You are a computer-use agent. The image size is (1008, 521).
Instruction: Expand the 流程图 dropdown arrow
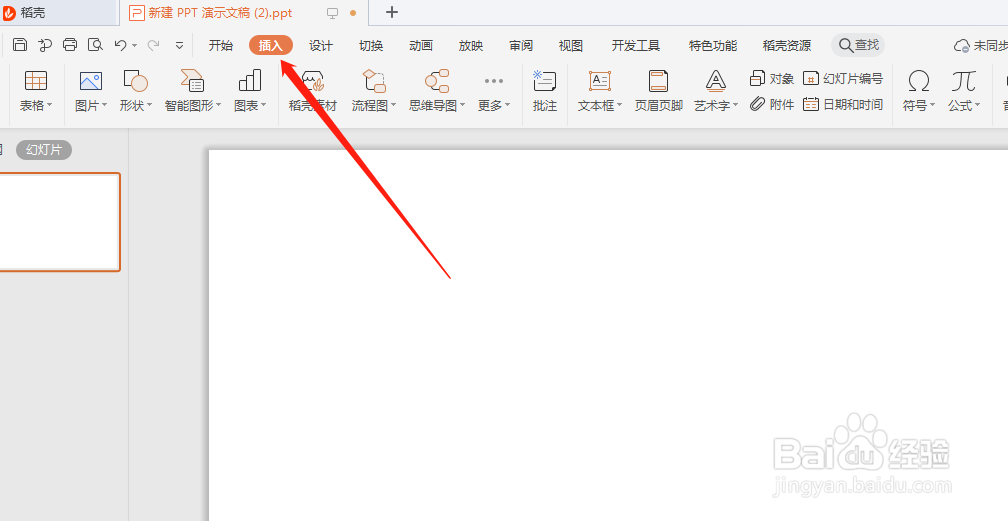393,105
